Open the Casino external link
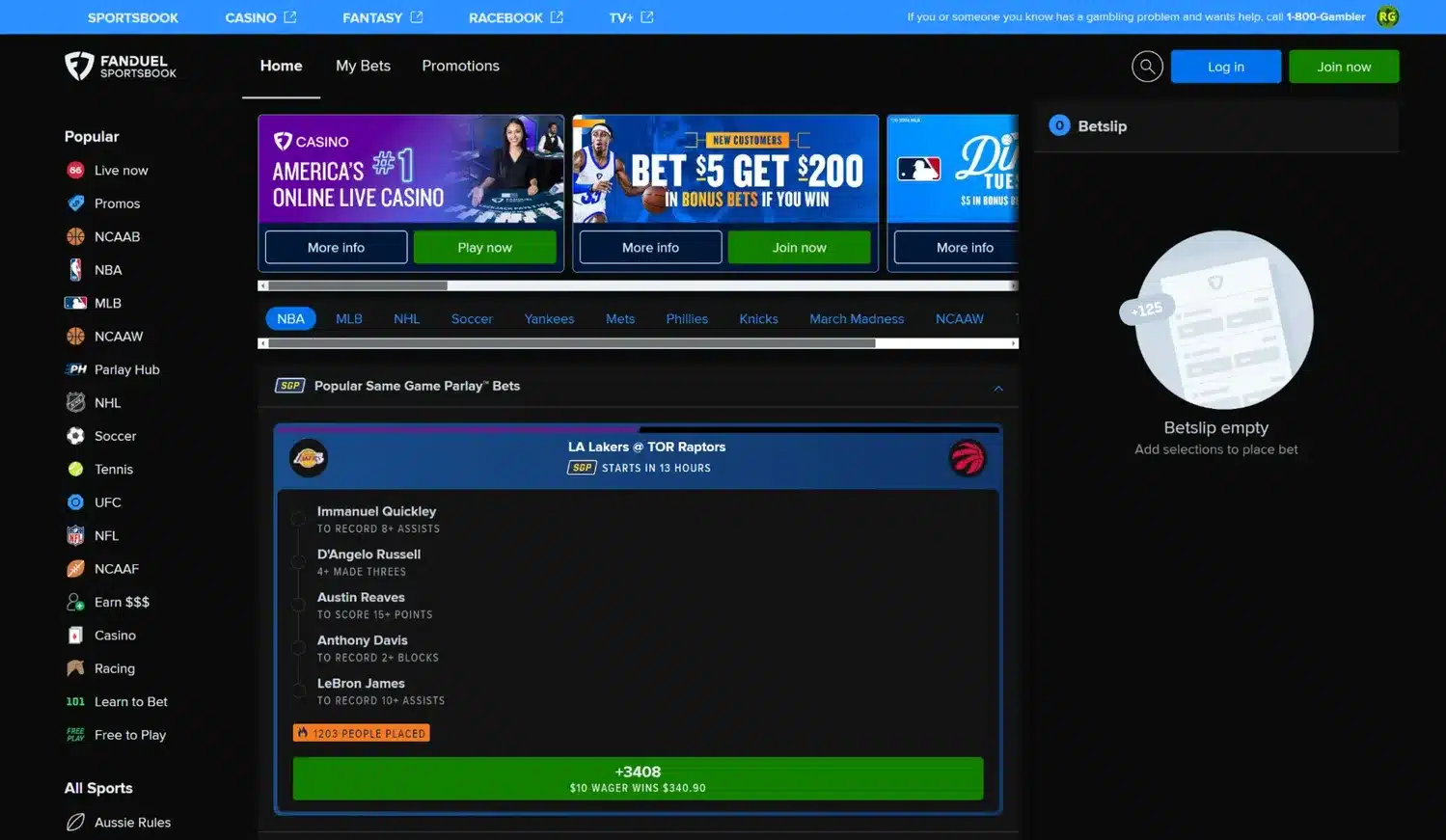 (260, 17)
